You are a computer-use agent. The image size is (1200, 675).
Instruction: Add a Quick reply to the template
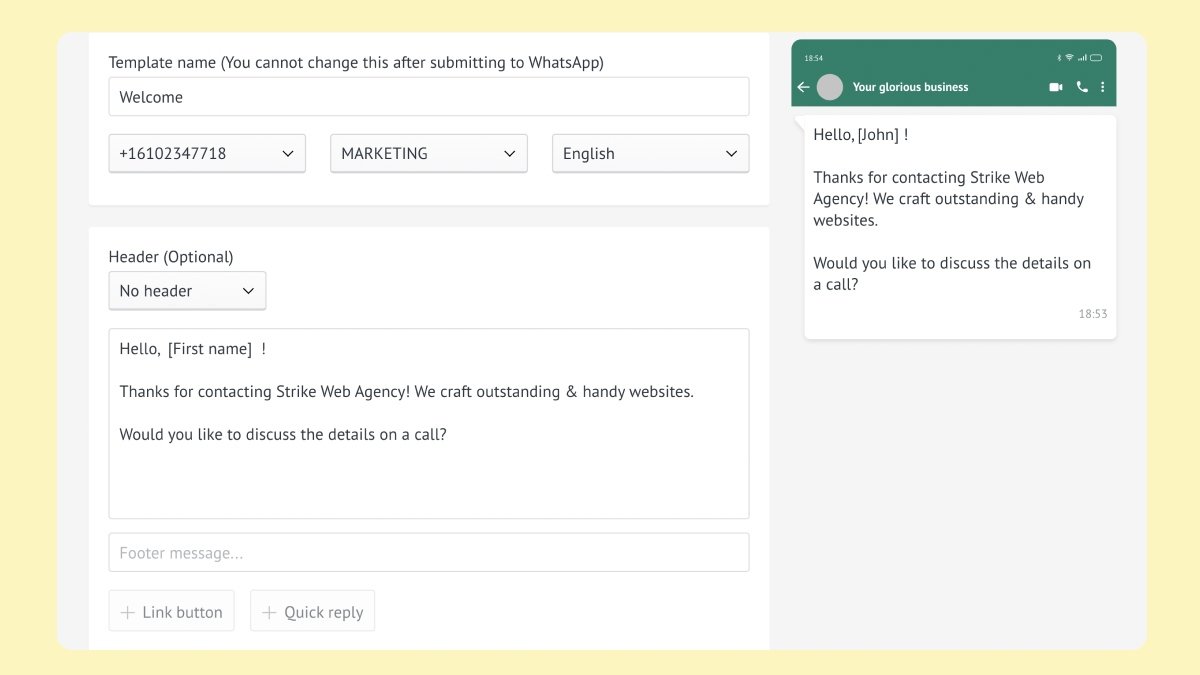tap(312, 610)
